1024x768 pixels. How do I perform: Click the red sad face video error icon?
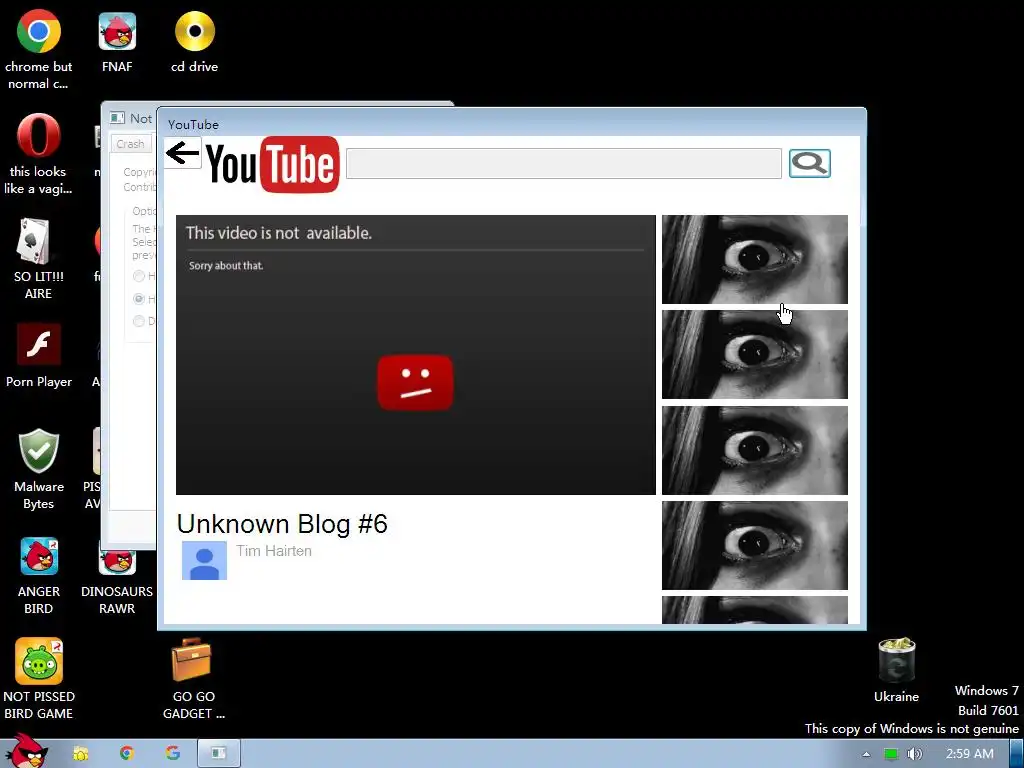tap(415, 383)
